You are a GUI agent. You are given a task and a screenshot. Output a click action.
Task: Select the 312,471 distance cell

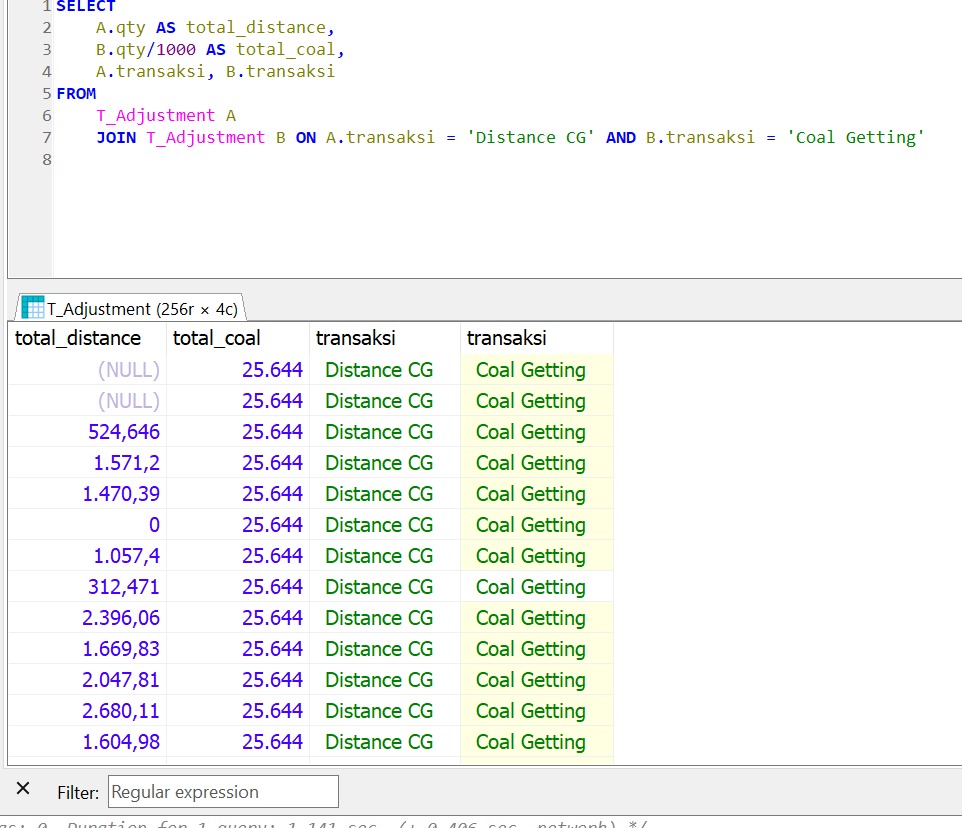pos(124,587)
